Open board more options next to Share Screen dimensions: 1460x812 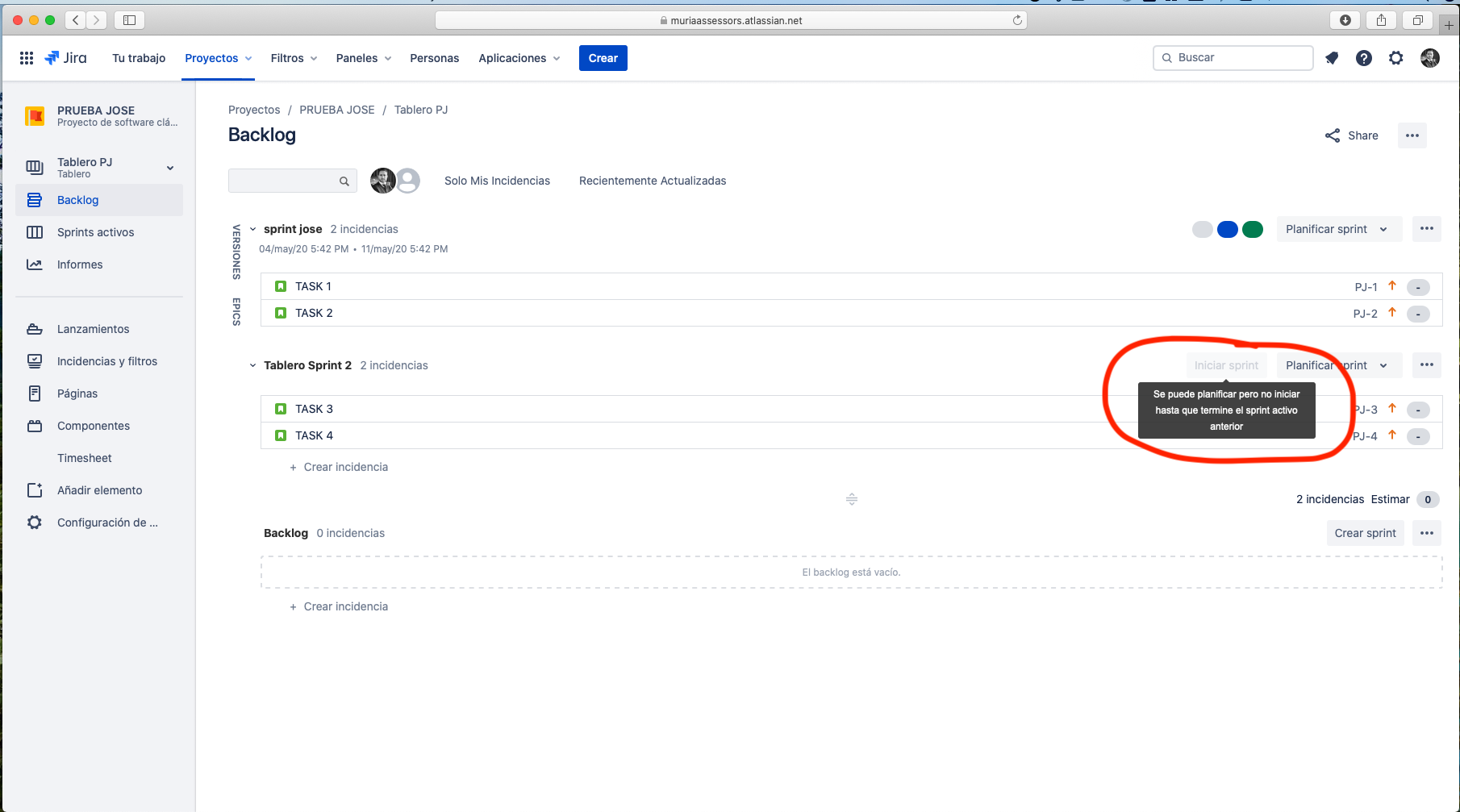[1412, 135]
